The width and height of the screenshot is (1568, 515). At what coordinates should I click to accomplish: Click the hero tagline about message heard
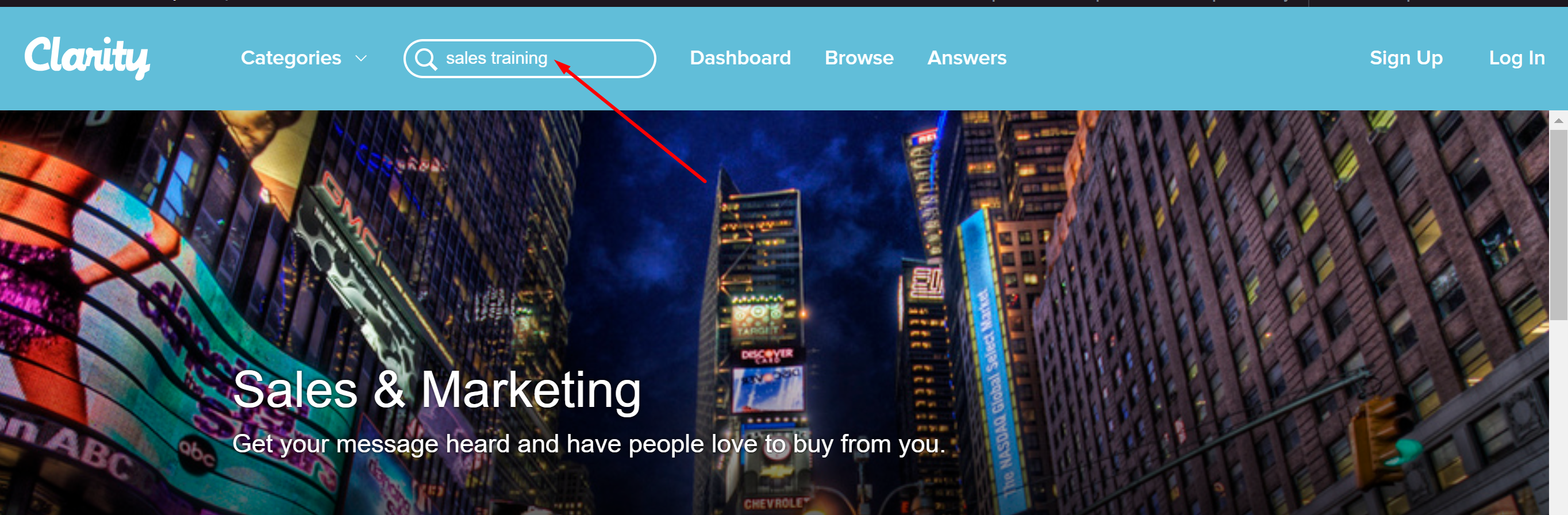click(589, 444)
